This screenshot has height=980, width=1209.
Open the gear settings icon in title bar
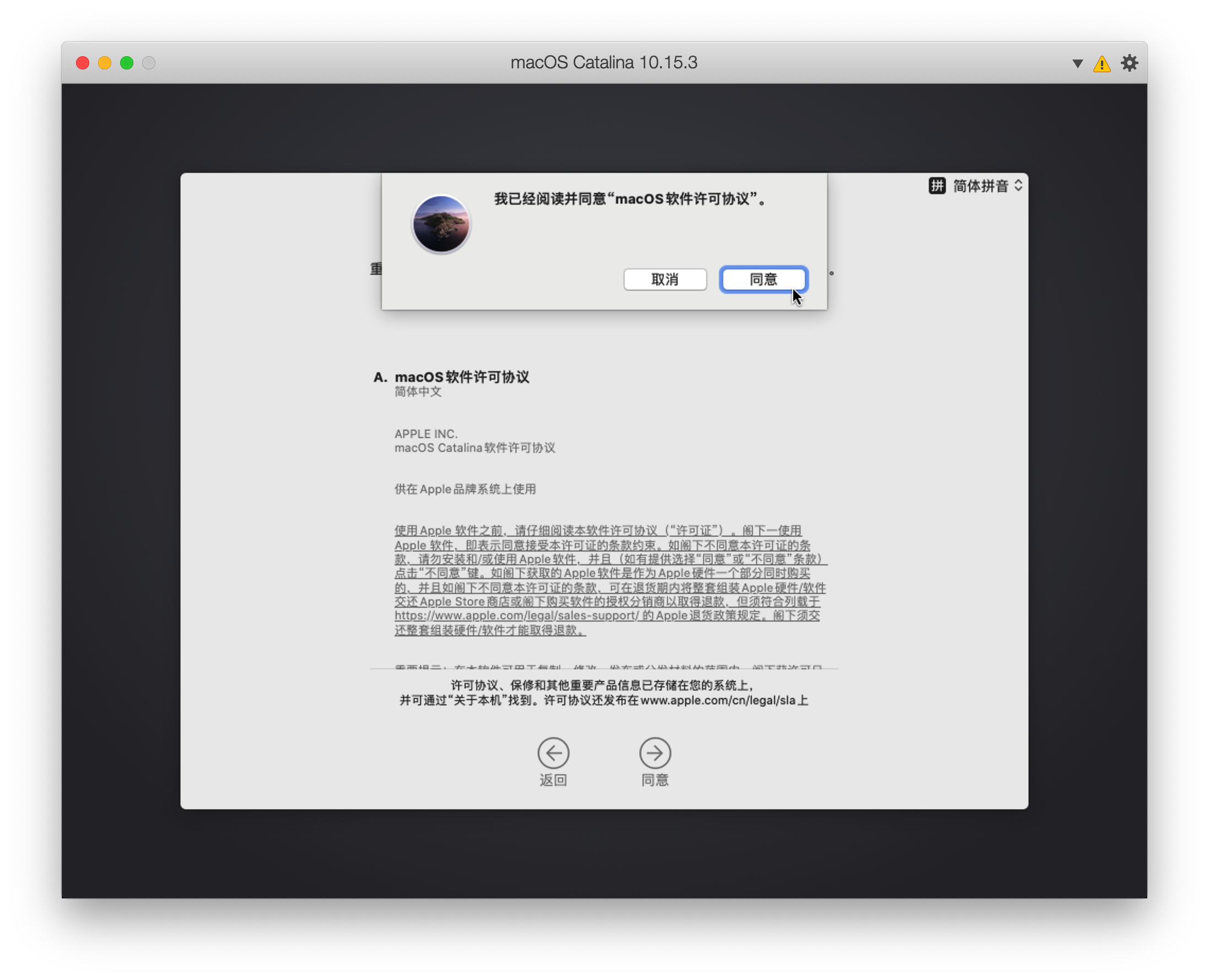(1129, 63)
